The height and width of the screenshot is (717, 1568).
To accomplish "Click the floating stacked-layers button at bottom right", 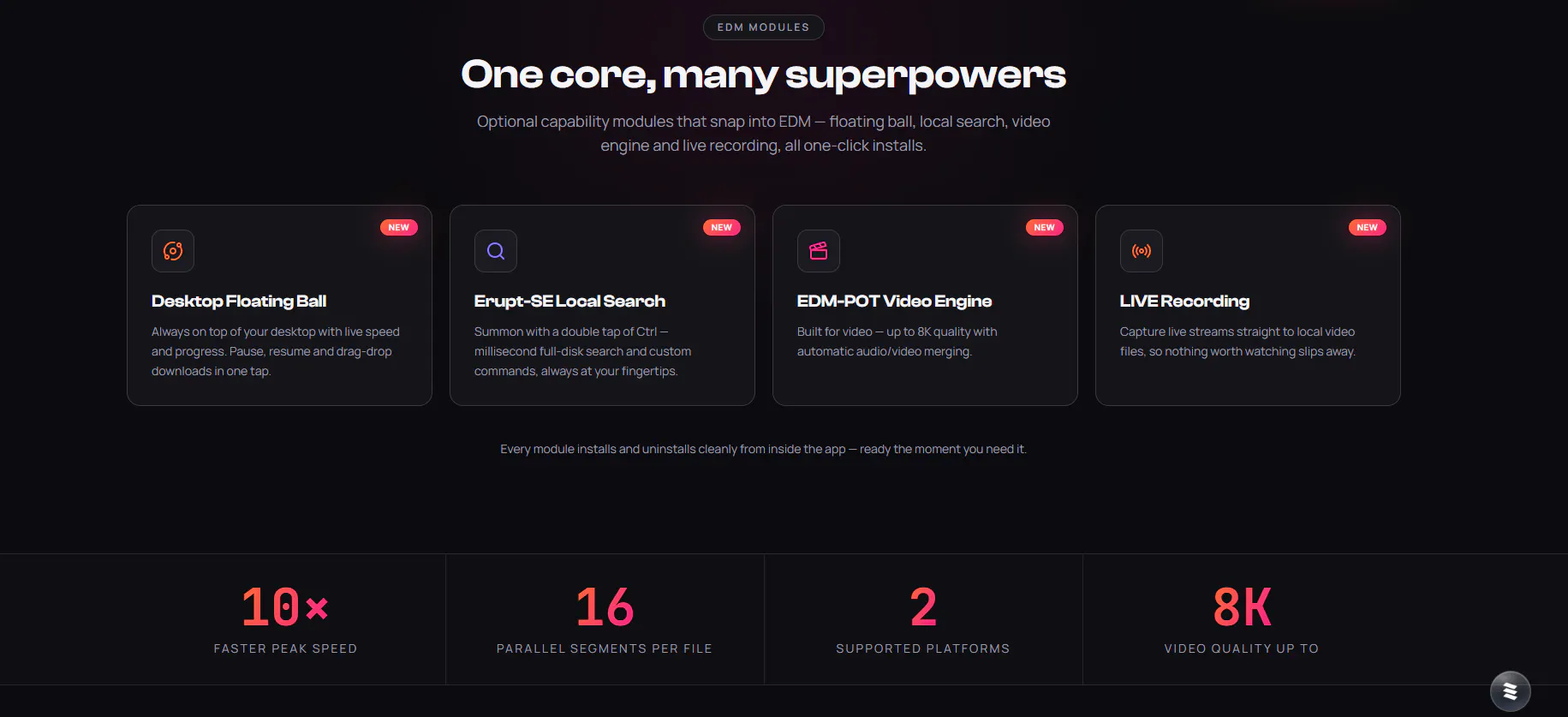I will click(1511, 691).
